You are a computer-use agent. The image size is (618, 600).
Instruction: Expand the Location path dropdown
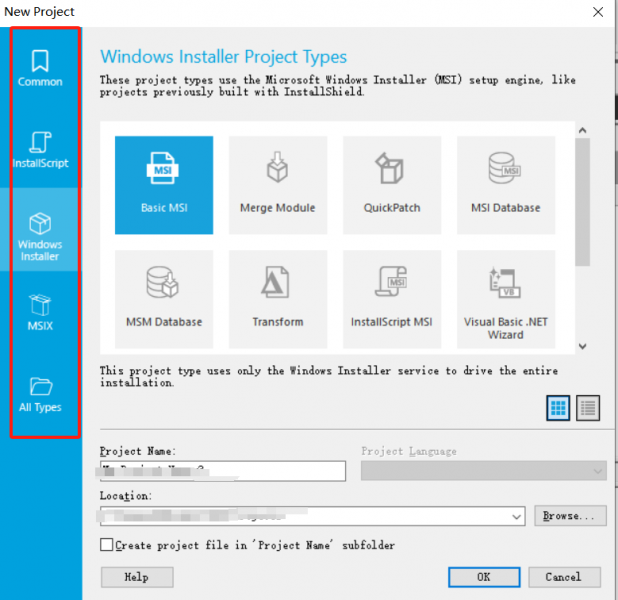[x=516, y=516]
